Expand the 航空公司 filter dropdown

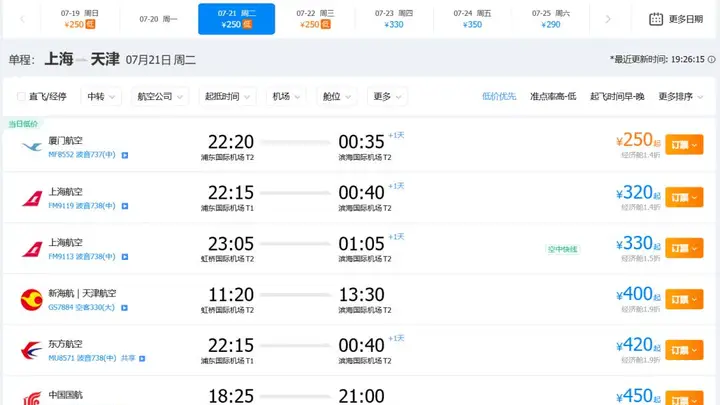click(160, 96)
